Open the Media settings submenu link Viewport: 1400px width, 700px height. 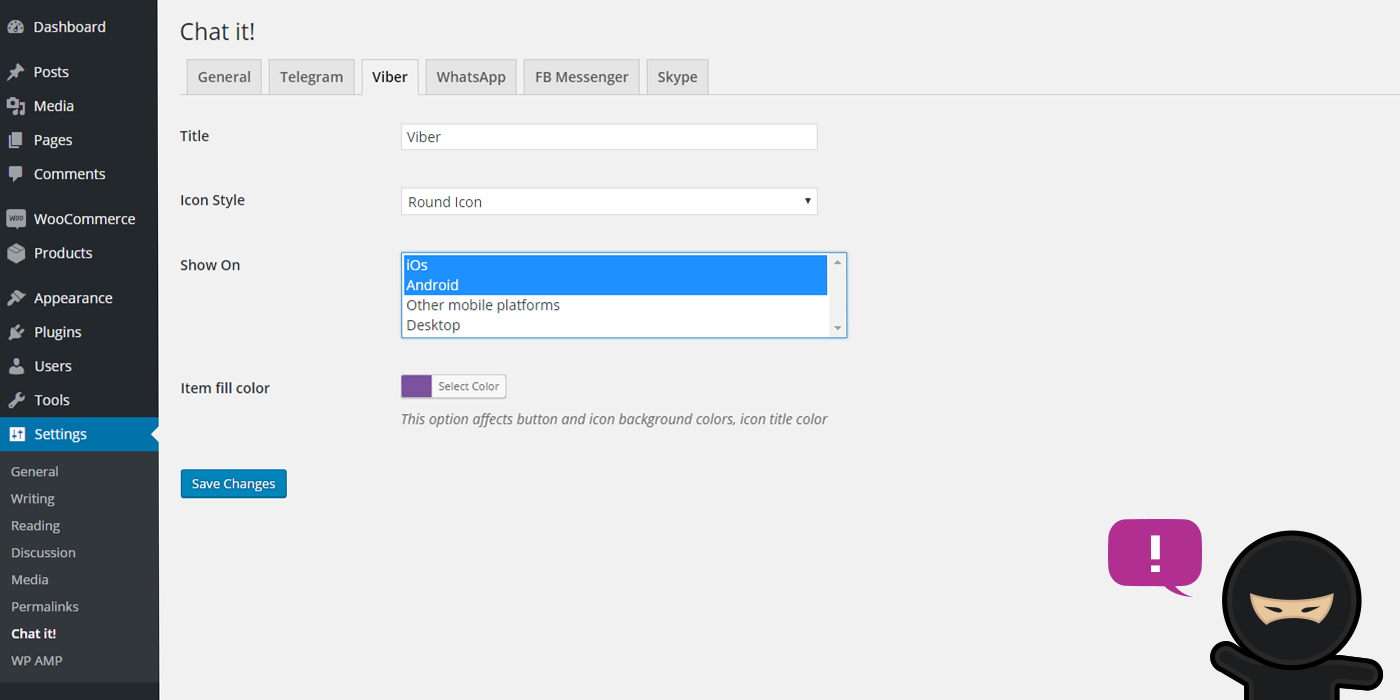point(30,580)
